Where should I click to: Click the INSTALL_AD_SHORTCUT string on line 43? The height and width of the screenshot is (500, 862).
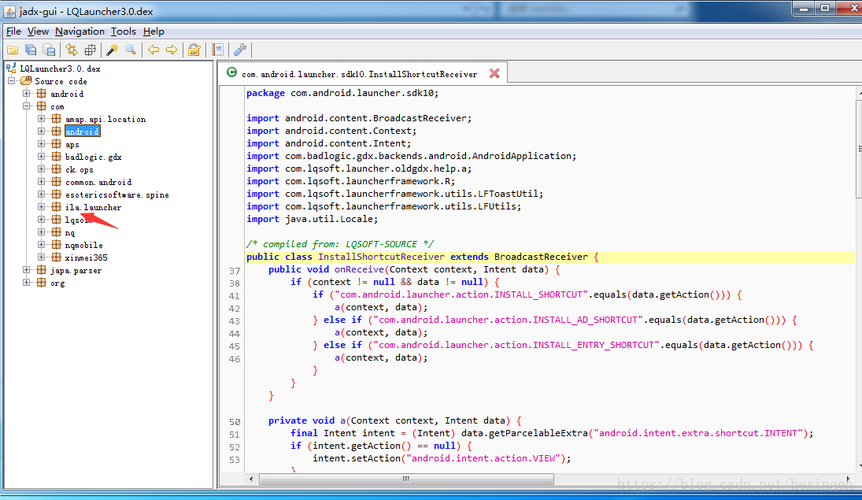508,320
